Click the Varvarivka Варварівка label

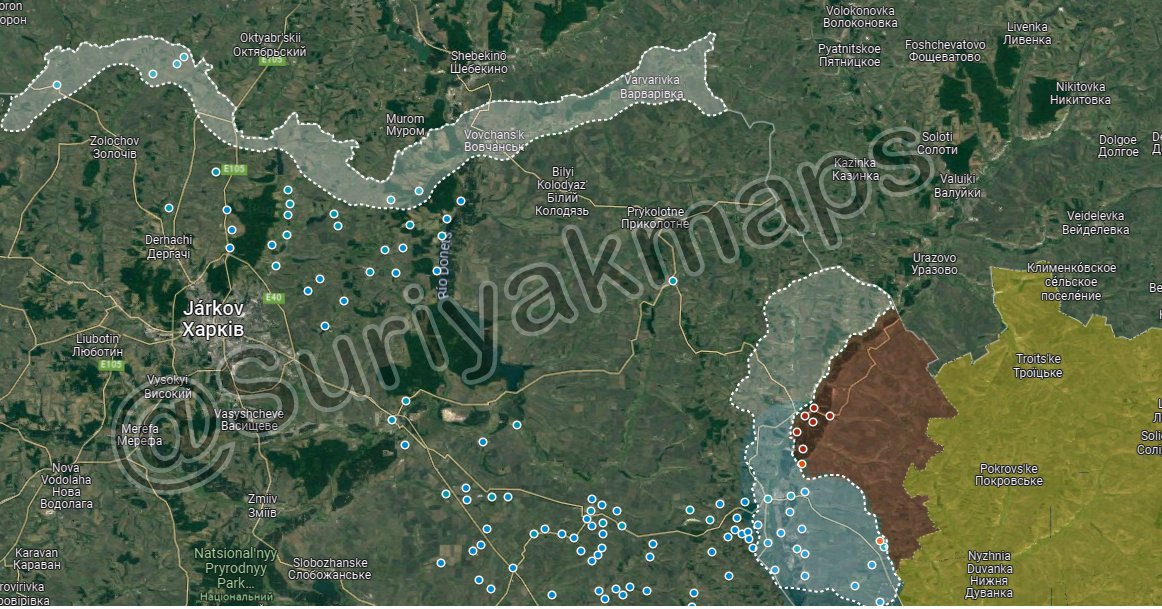click(651, 87)
